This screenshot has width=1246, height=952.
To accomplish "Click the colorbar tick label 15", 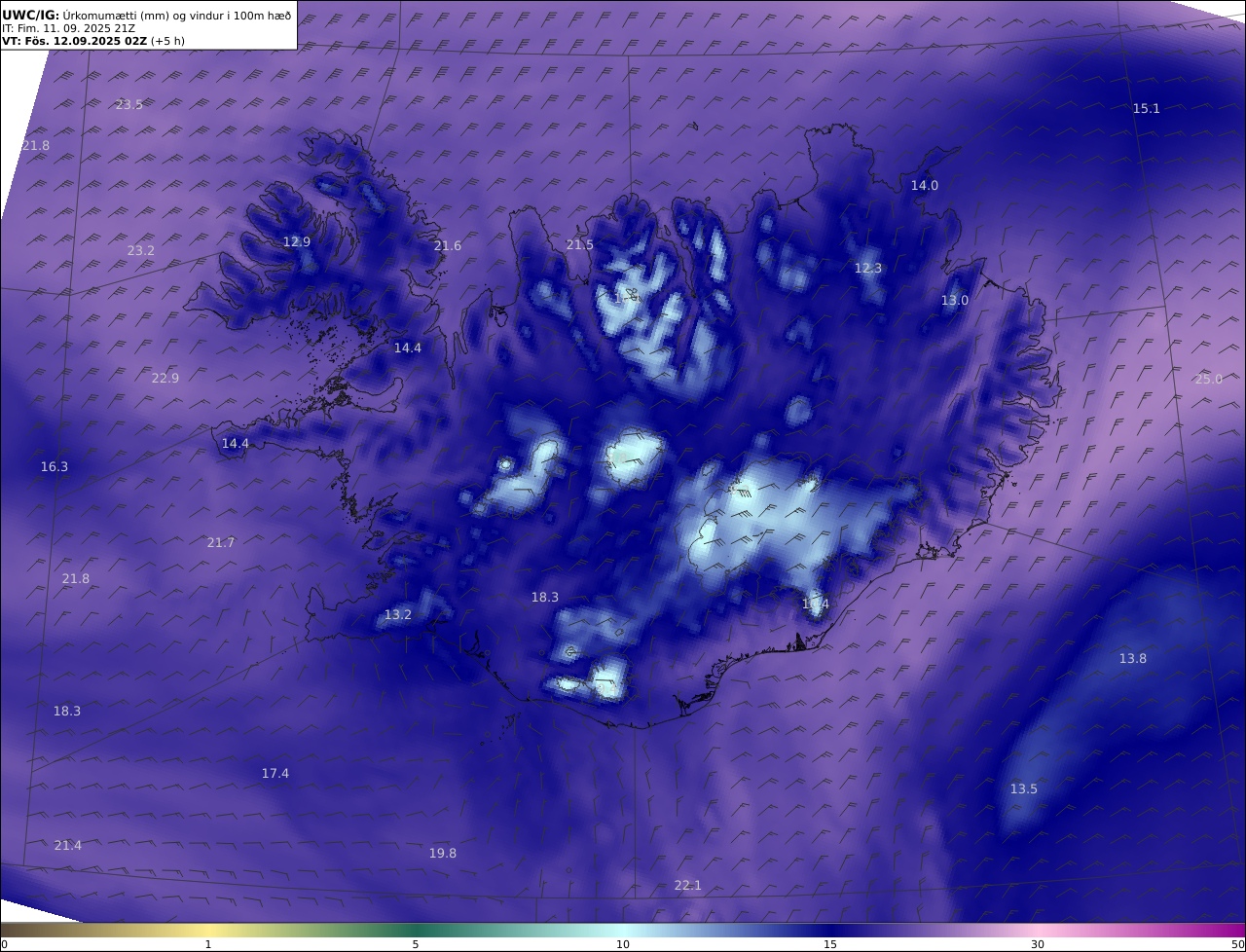I will (830, 944).
